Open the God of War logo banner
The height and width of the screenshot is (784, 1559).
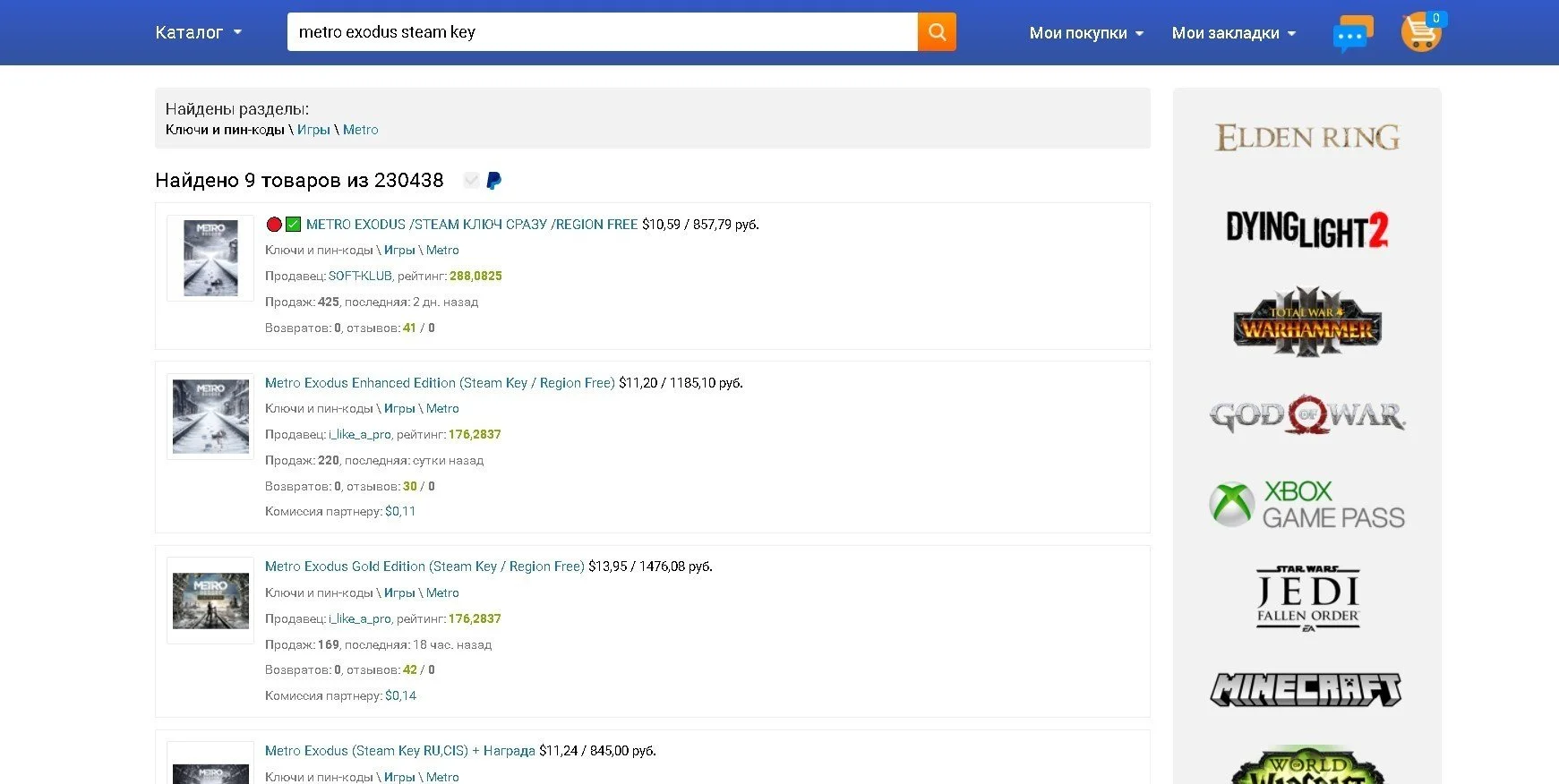tap(1307, 414)
